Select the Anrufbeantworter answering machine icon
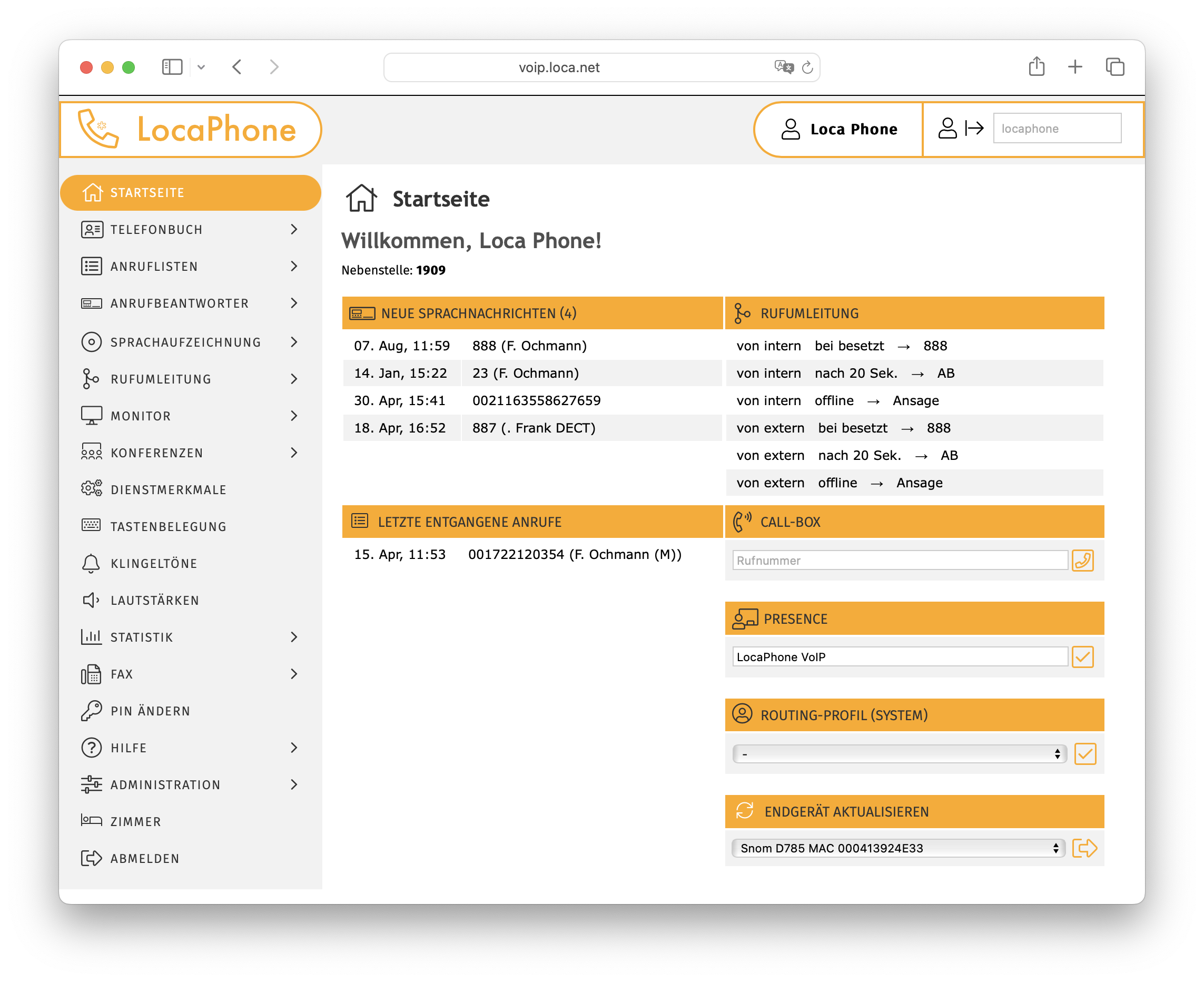The image size is (1204, 982). click(x=91, y=303)
